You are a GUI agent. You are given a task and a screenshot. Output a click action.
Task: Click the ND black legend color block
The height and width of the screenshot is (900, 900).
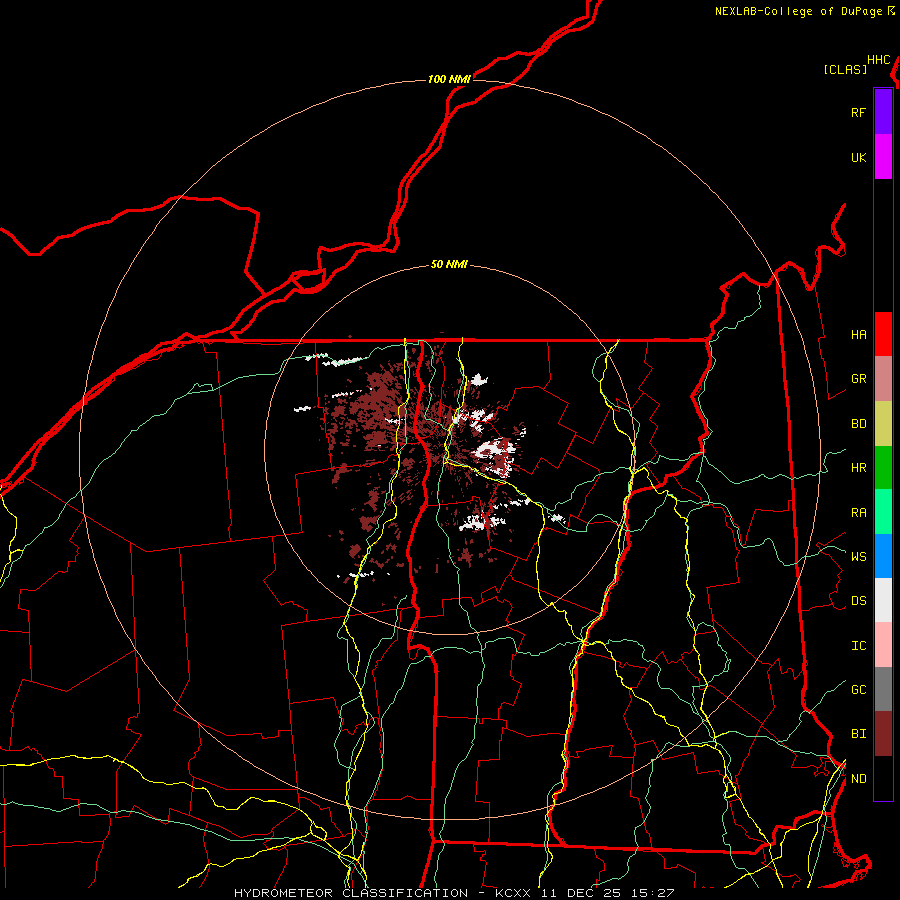point(883,778)
